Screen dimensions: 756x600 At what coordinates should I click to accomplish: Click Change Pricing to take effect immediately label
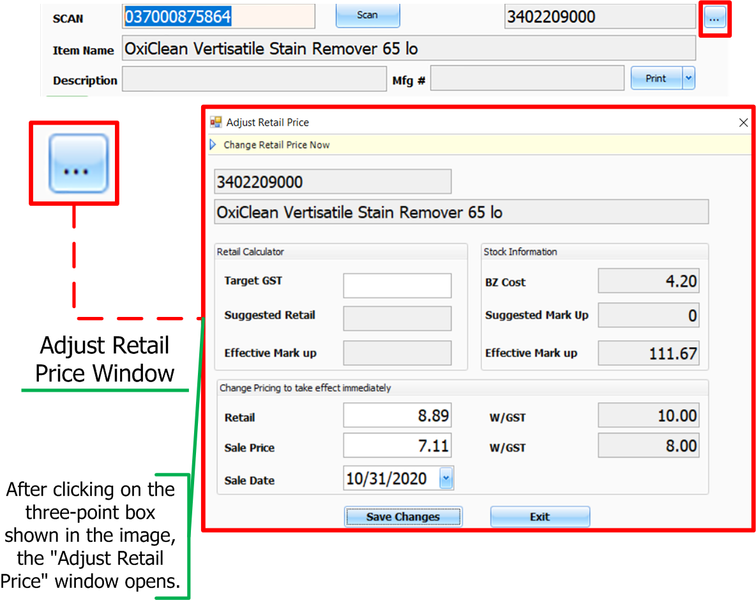(x=305, y=388)
